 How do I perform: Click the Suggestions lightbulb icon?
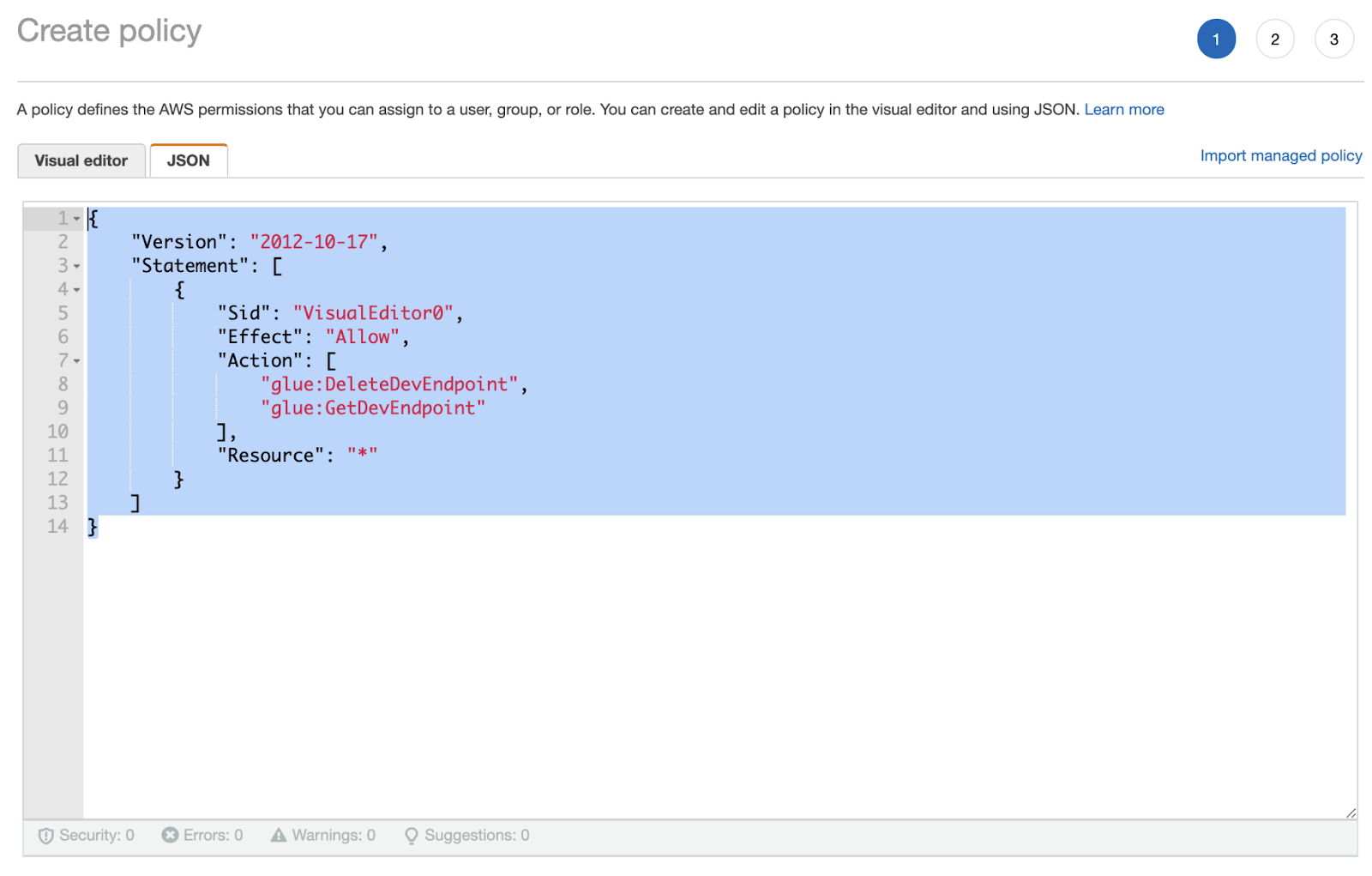[412, 836]
